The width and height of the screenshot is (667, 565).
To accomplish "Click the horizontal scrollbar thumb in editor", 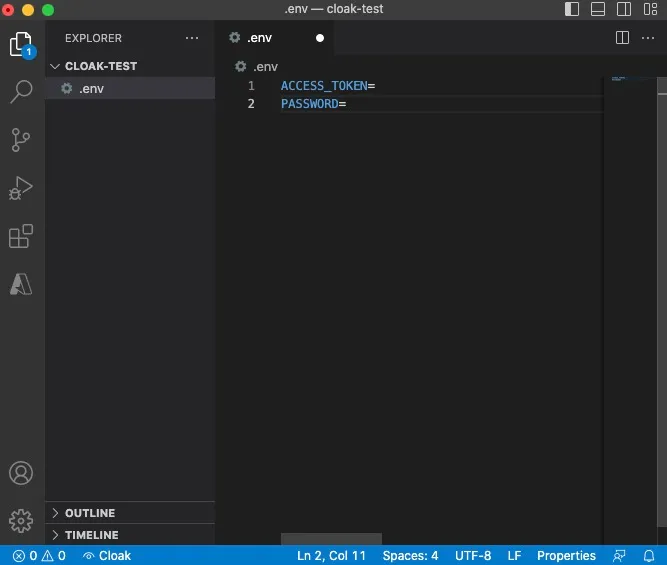I will pyautogui.click(x=331, y=539).
